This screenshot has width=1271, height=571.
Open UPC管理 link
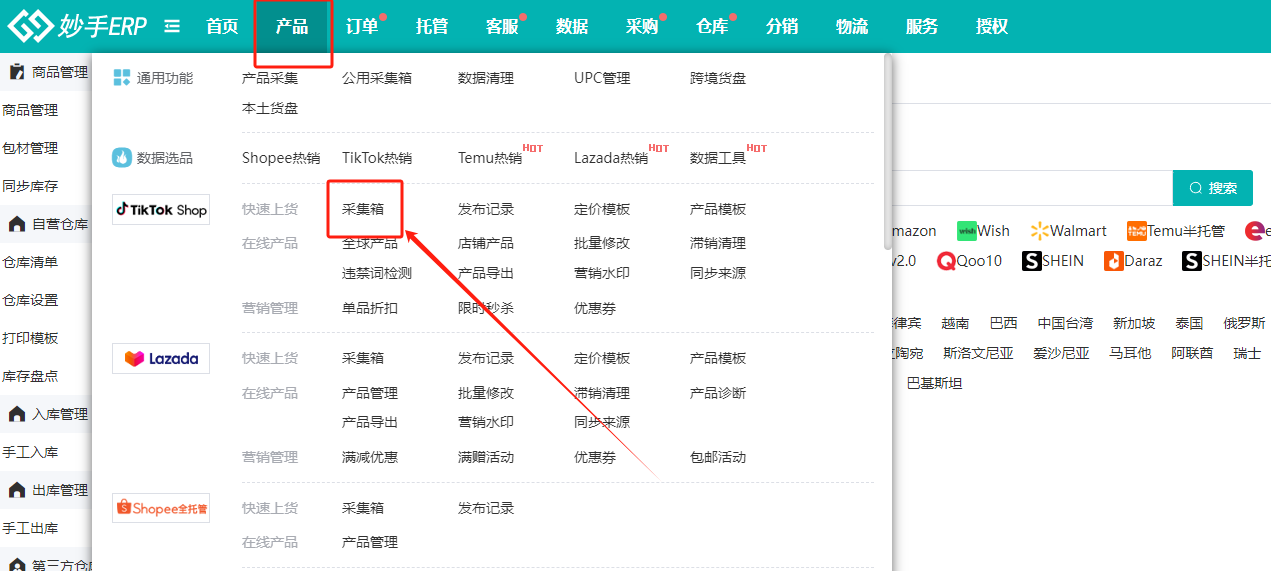(x=602, y=78)
